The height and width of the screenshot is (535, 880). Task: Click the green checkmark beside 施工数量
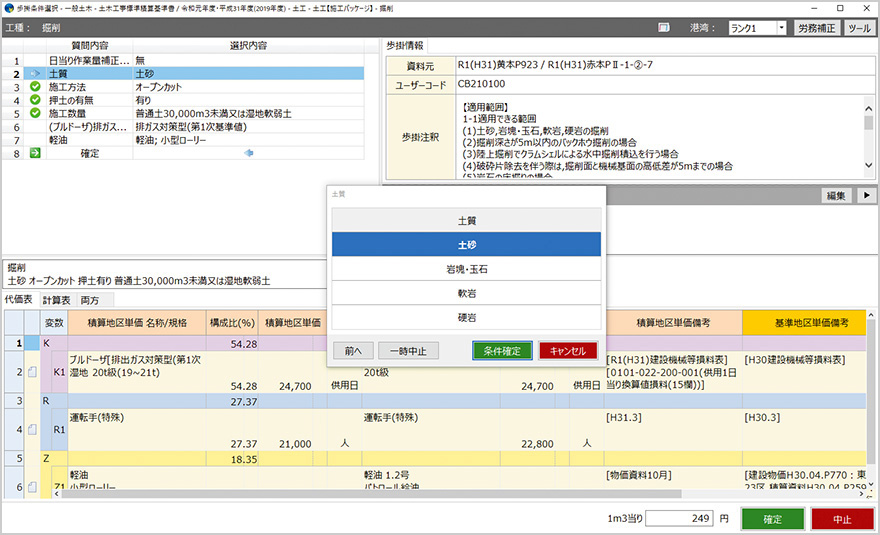coord(35,113)
